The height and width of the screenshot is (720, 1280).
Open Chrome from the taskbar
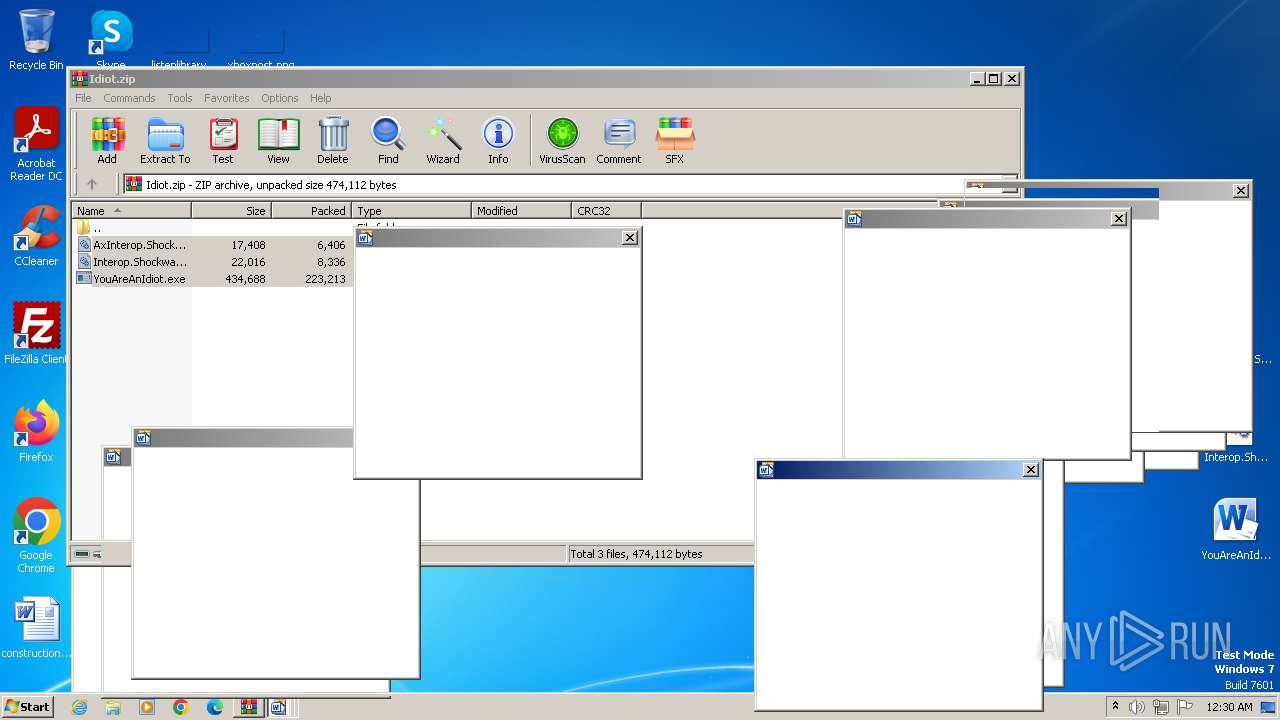[x=181, y=707]
